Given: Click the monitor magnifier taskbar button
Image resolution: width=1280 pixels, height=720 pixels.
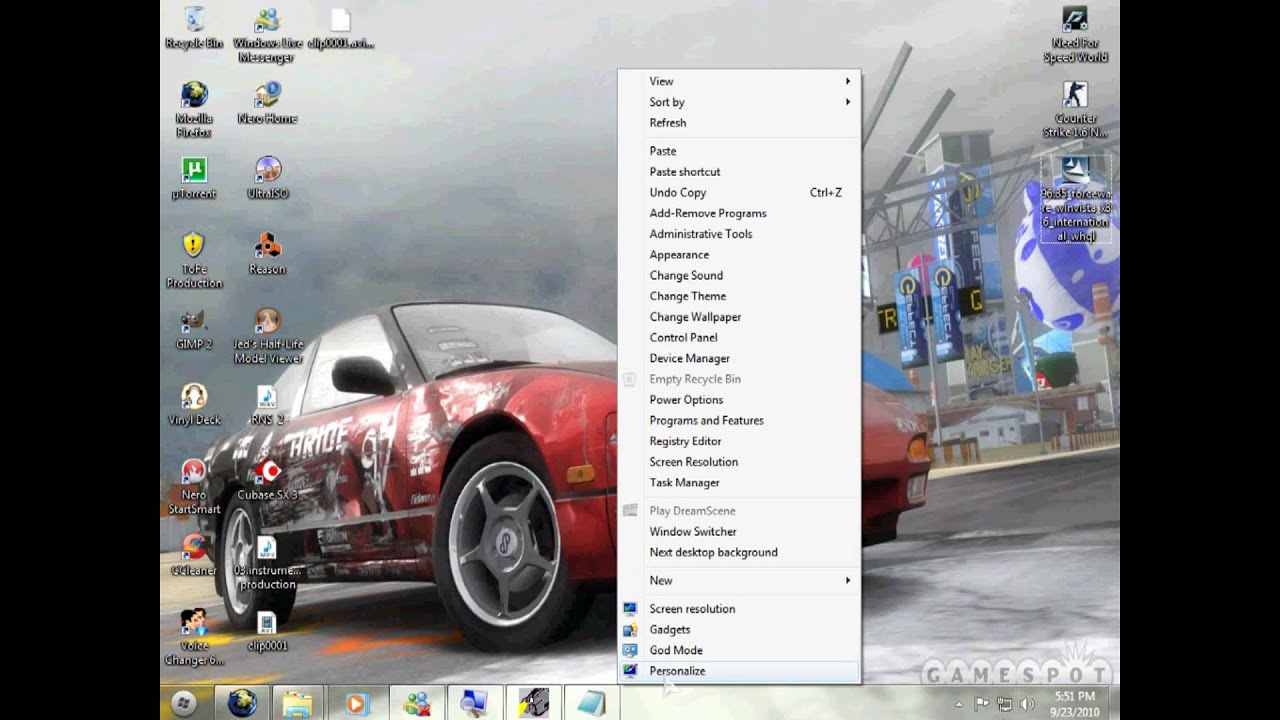Looking at the screenshot, I should (x=474, y=703).
